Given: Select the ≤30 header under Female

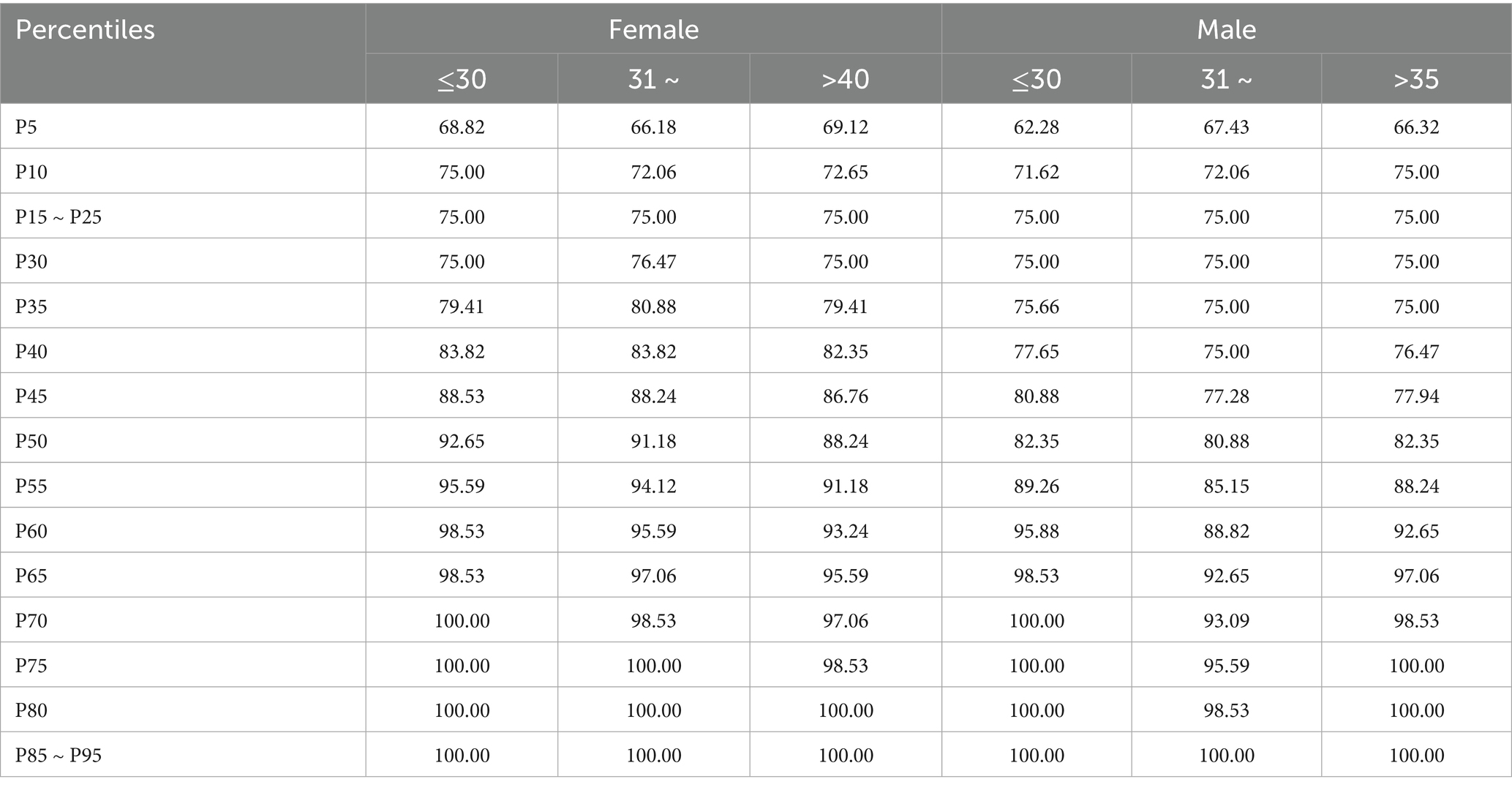Looking at the screenshot, I should [462, 79].
